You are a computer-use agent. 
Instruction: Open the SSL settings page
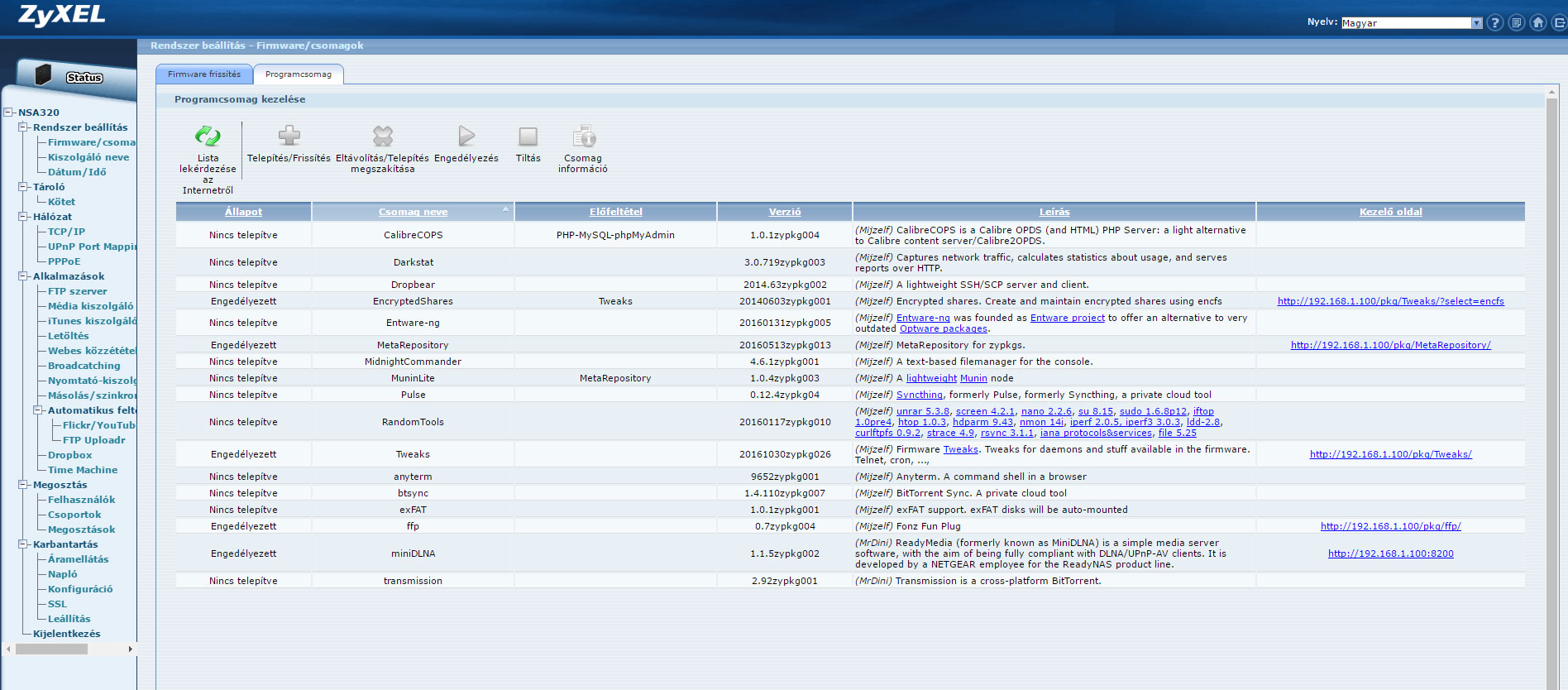(x=57, y=604)
